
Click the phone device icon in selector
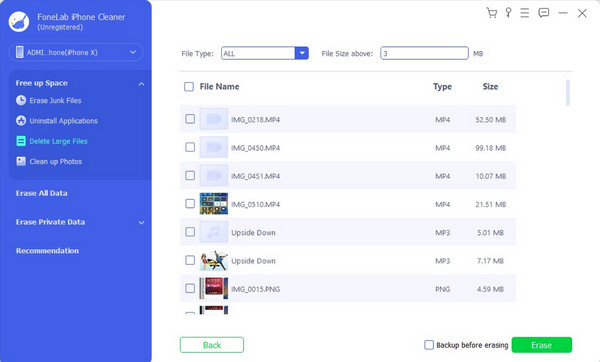pos(20,52)
